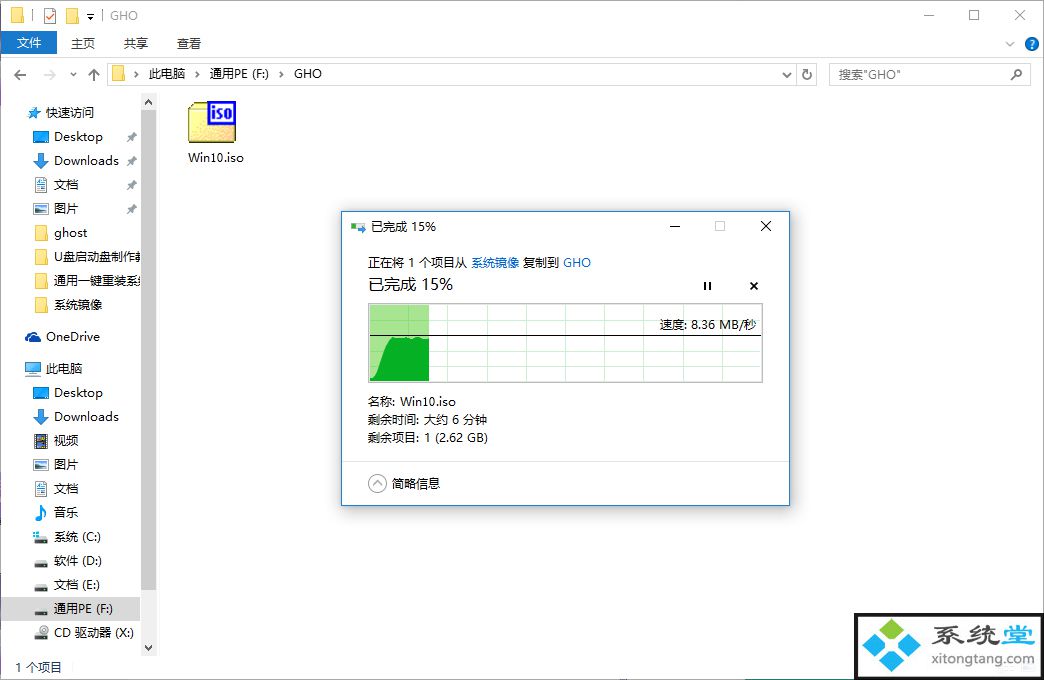Close the copy progress dialog window

[x=766, y=226]
